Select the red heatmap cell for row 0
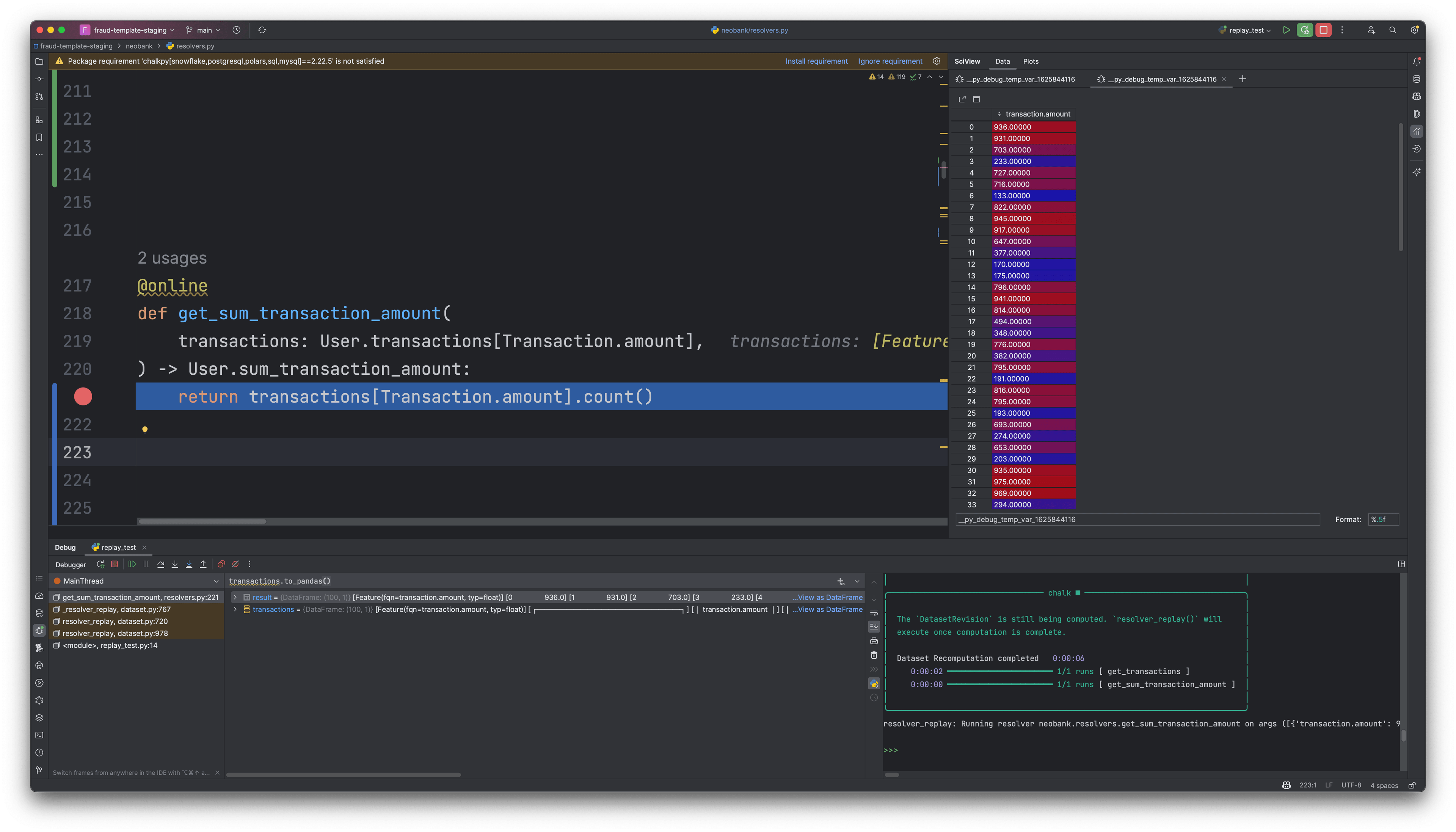1456x832 pixels. tap(1033, 126)
